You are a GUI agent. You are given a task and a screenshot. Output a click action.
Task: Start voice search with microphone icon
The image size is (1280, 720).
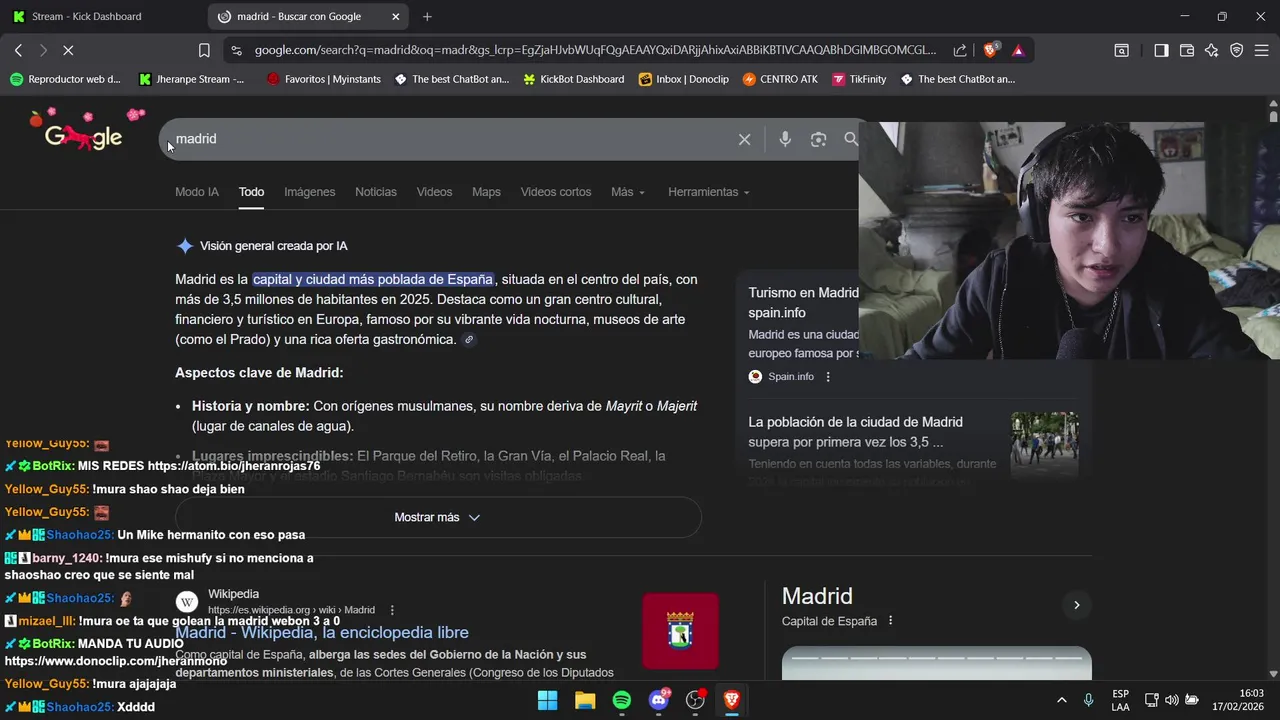(x=785, y=139)
